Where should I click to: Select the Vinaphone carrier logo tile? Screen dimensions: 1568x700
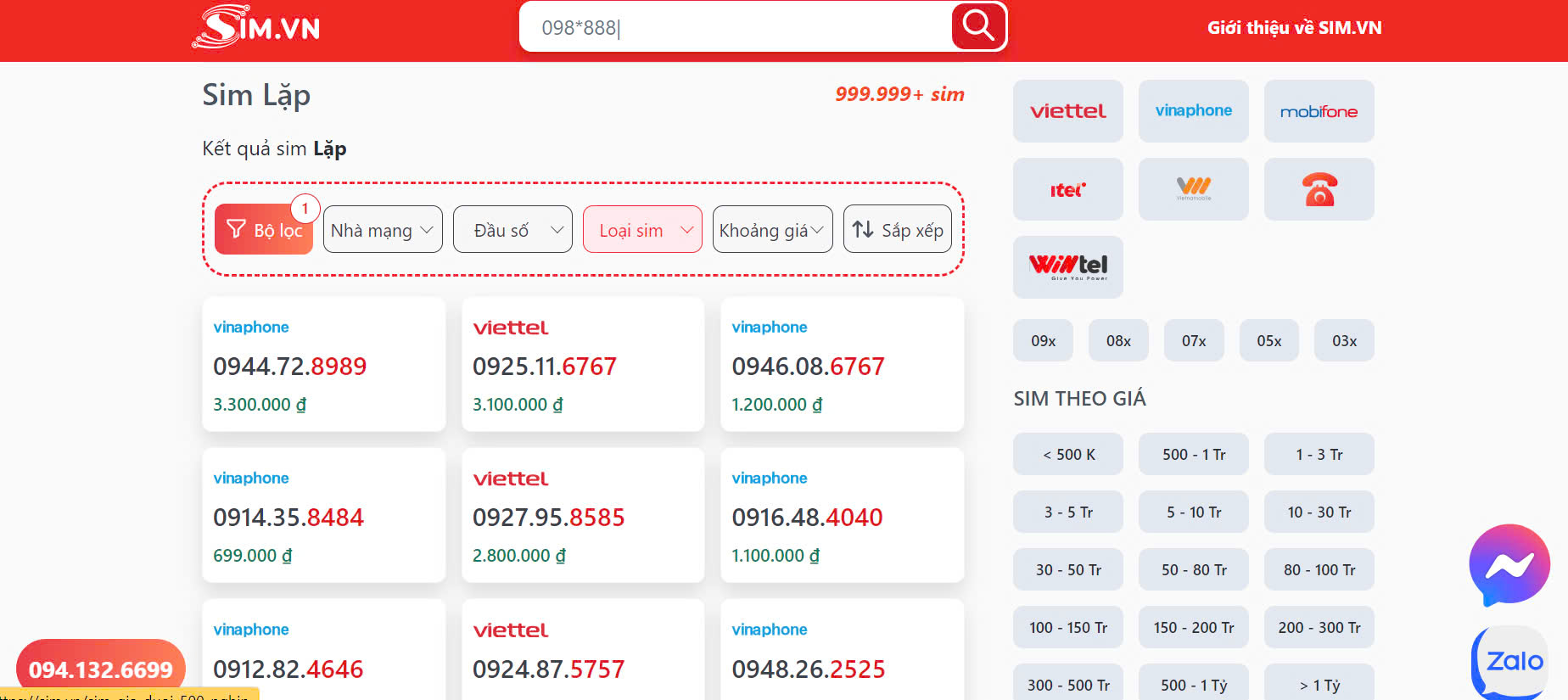tap(1194, 111)
